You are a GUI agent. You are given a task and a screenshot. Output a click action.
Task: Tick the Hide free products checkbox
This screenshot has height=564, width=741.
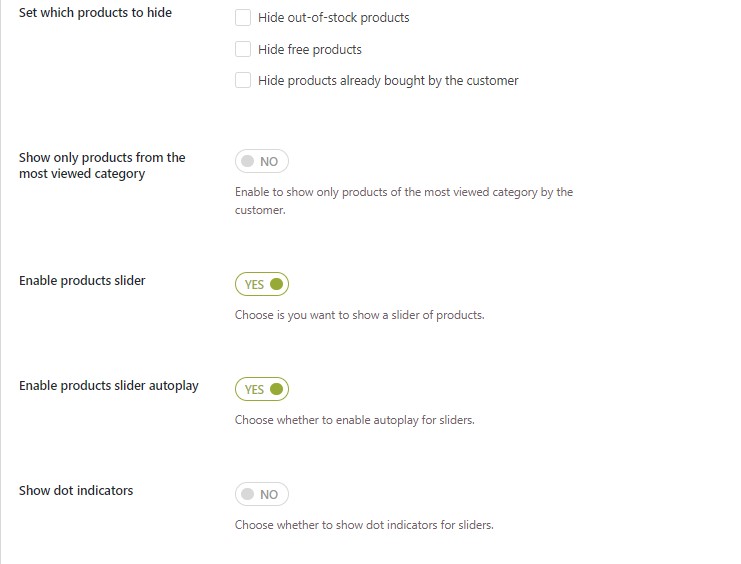[243, 49]
